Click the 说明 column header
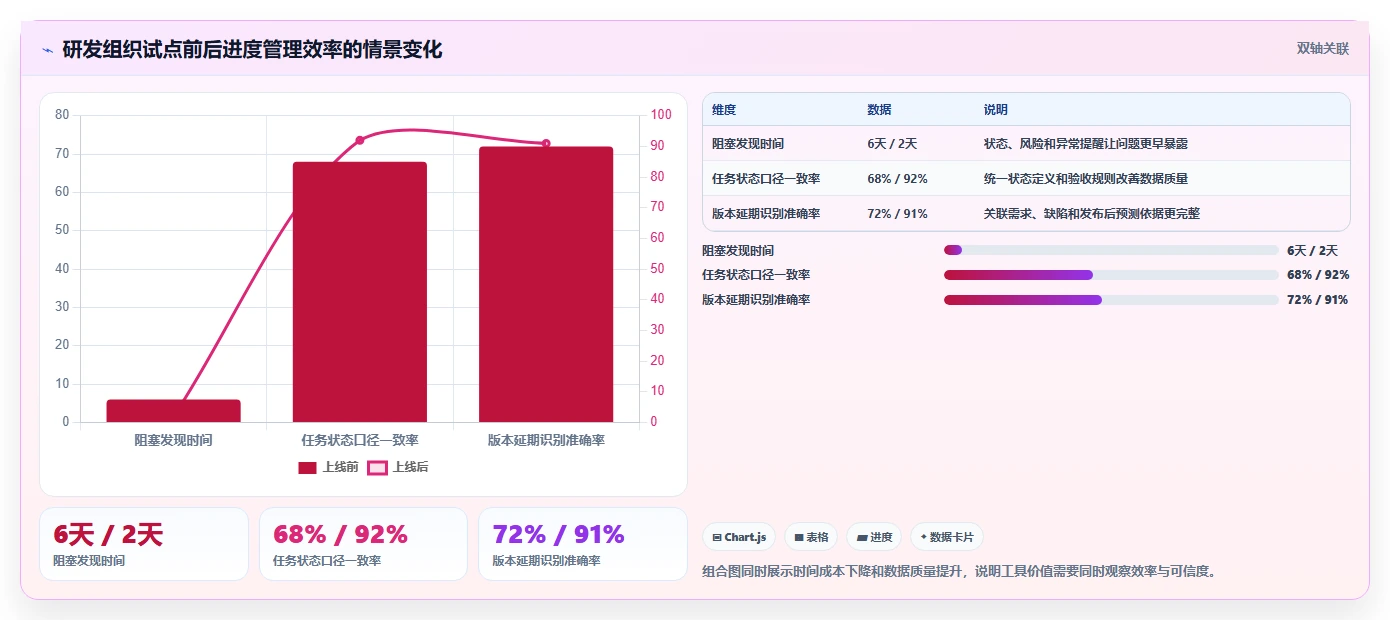 (x=996, y=110)
